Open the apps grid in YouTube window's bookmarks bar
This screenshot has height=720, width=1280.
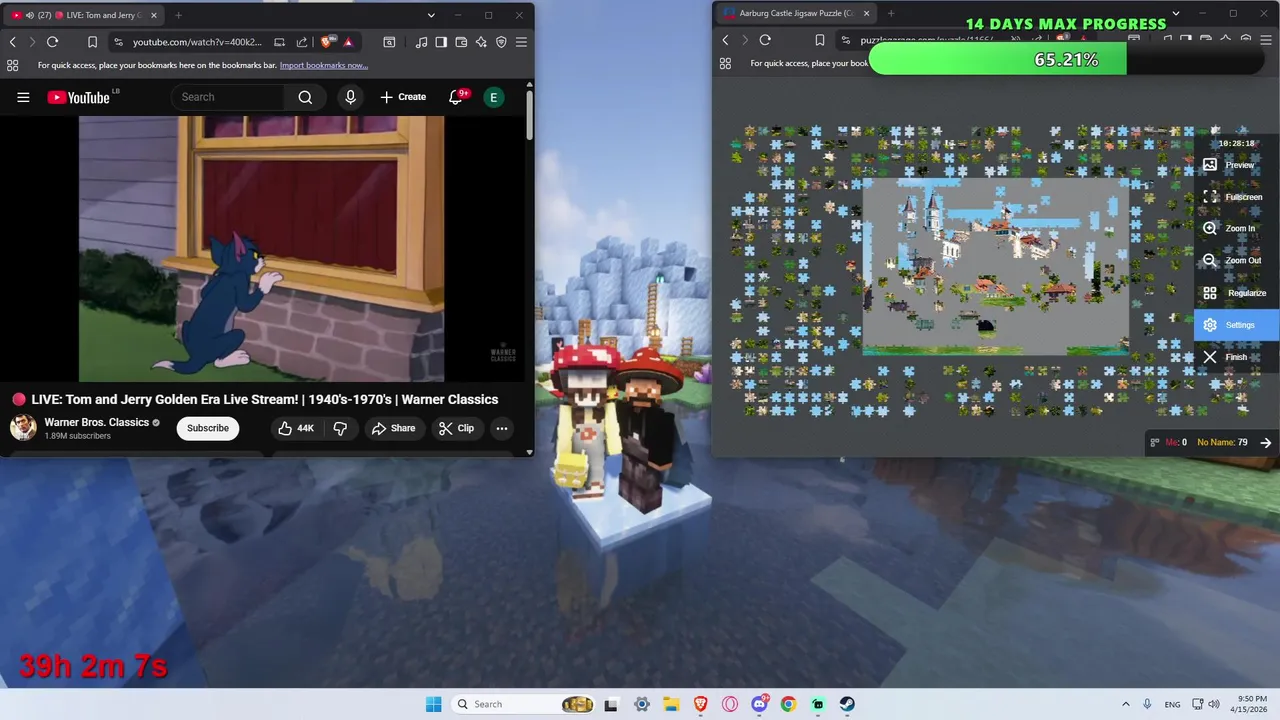click(12, 65)
